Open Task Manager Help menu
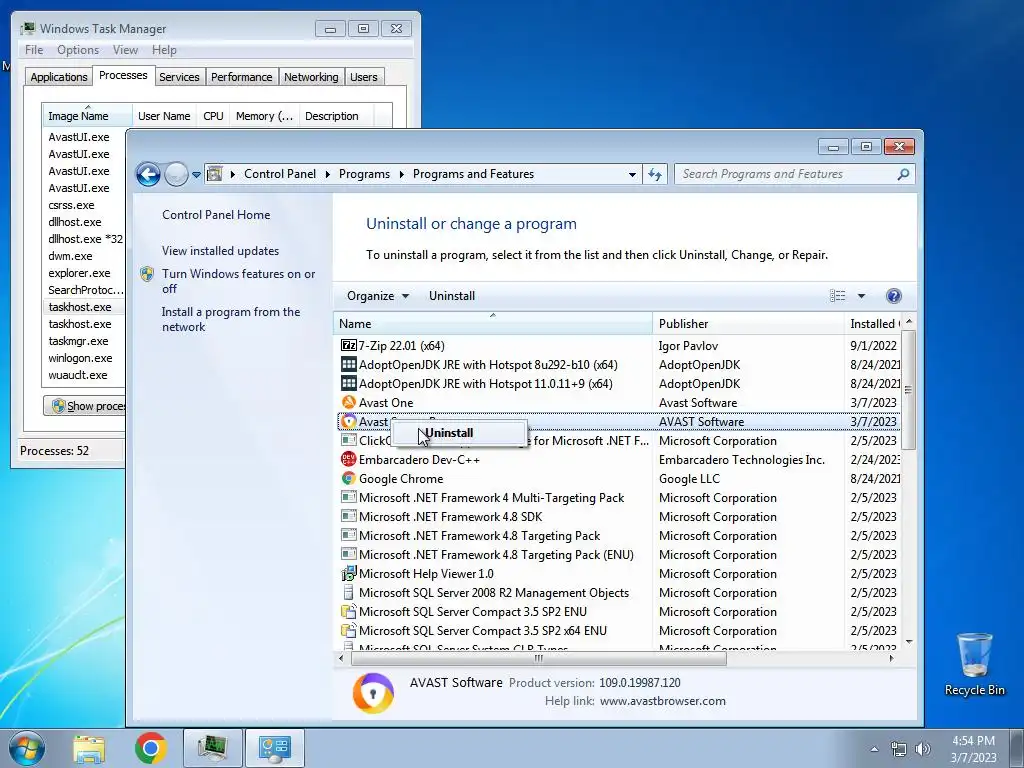 coord(164,50)
